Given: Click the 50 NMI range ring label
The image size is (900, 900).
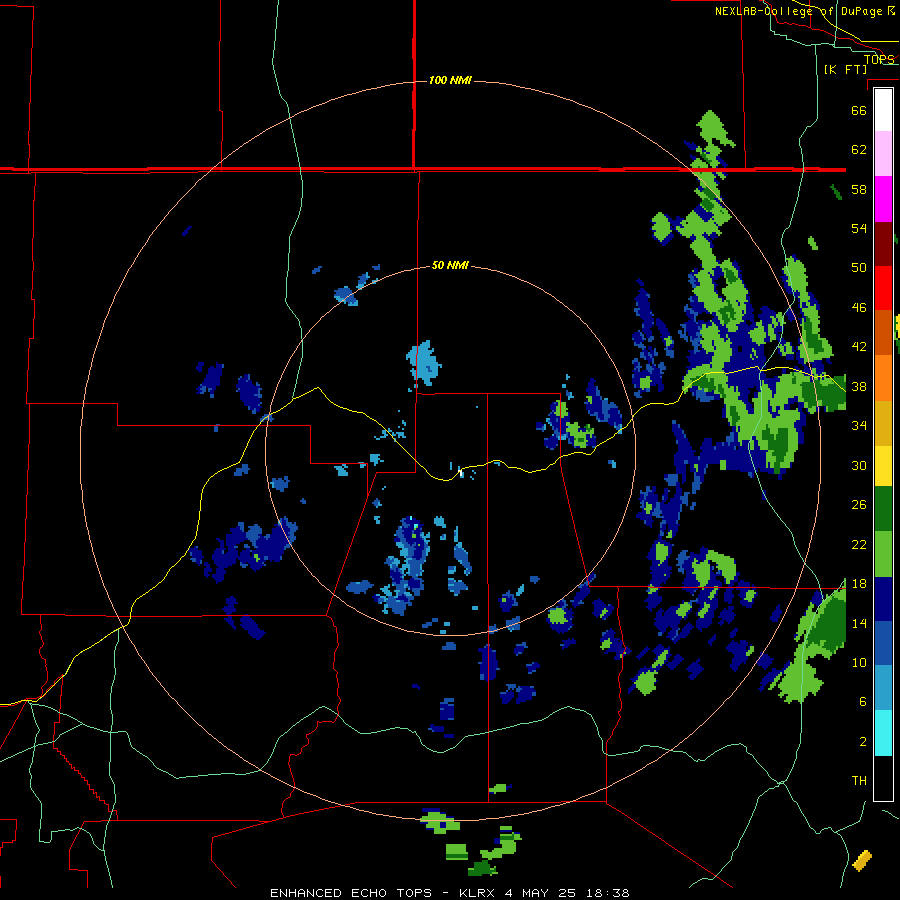Looking at the screenshot, I should click(x=450, y=265).
